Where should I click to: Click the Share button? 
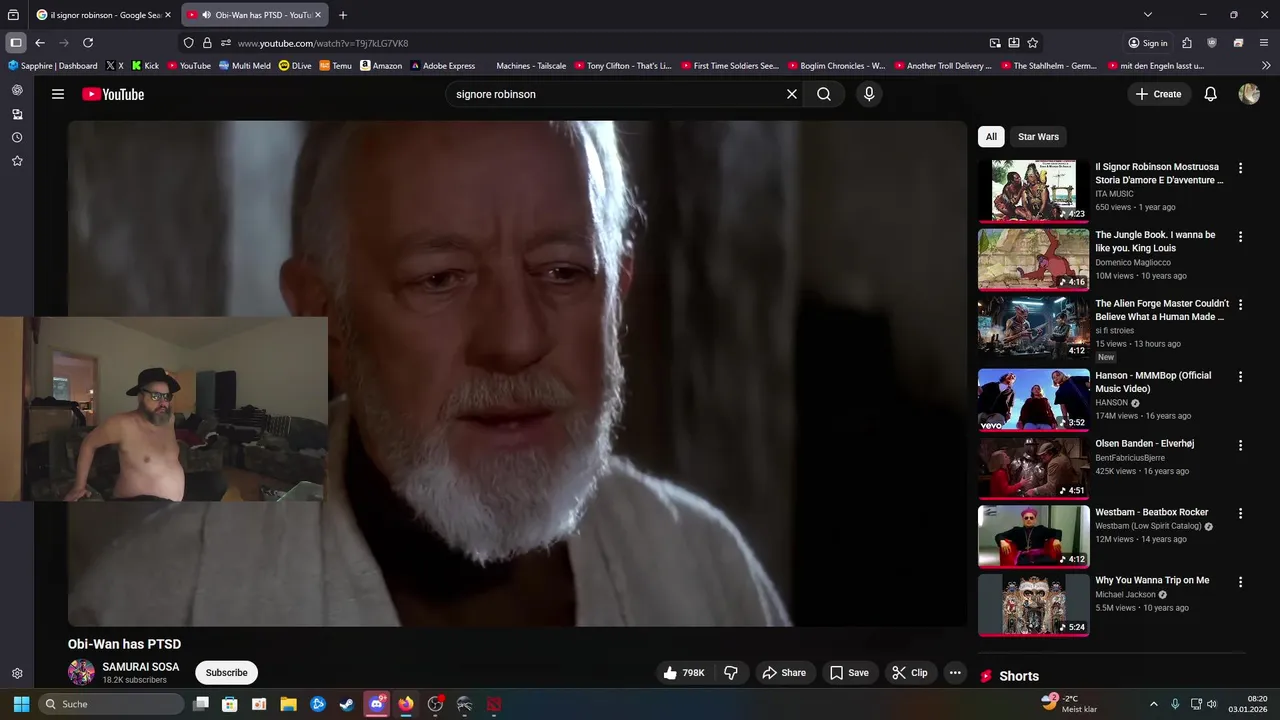click(783, 673)
